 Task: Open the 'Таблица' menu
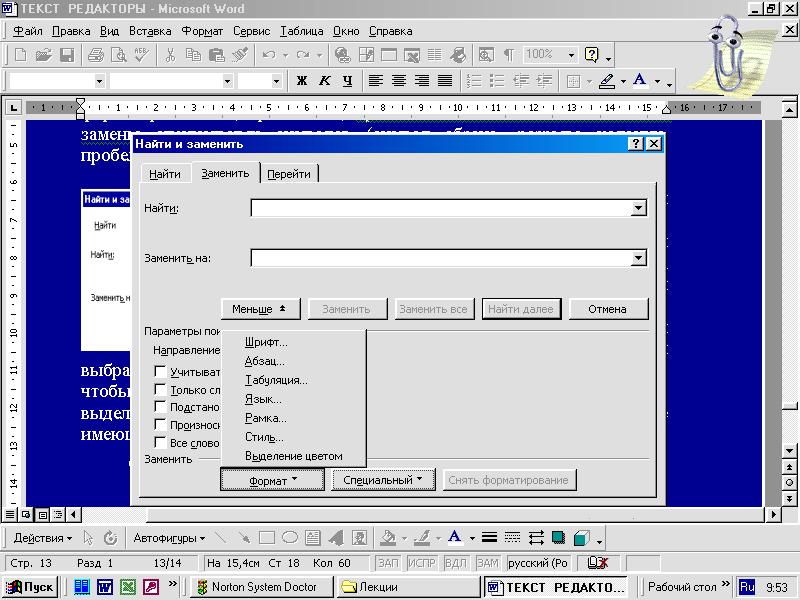(x=302, y=31)
